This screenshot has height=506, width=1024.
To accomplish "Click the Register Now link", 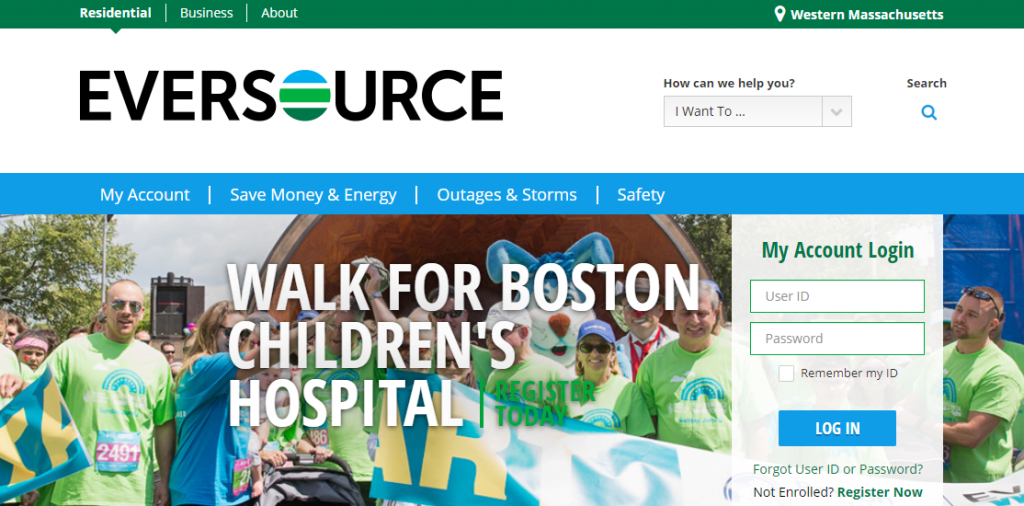I will [880, 492].
